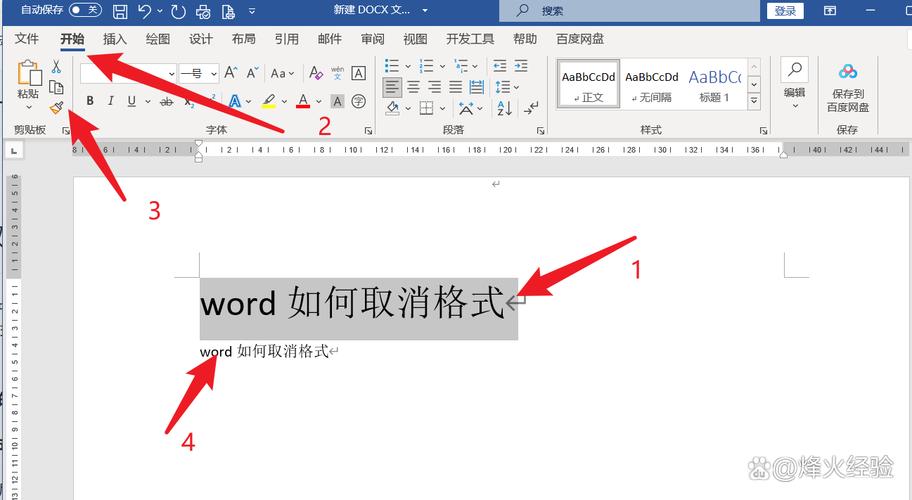Apply the 无间隔 No Spacing style
Image resolution: width=912 pixels, height=500 pixels.
point(651,84)
